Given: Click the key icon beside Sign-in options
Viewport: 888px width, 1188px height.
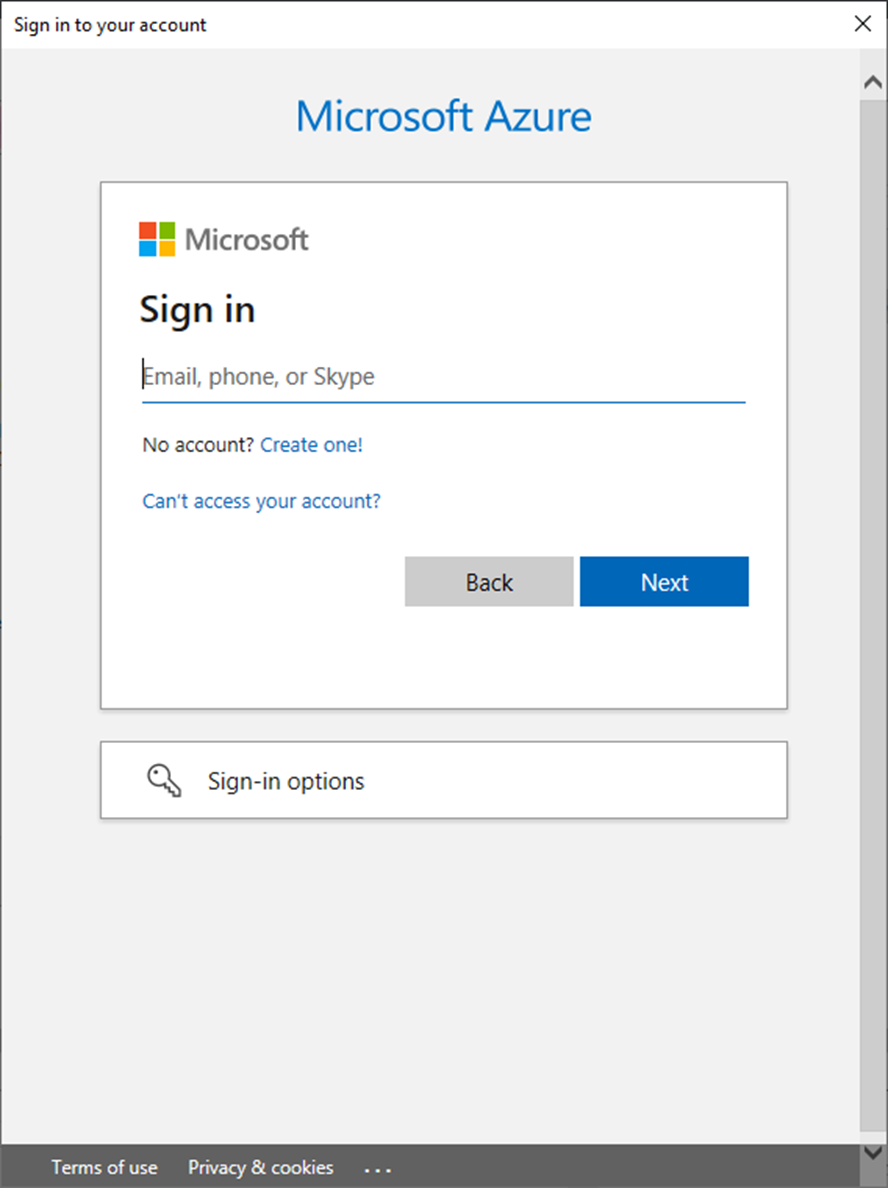Looking at the screenshot, I should 164,780.
